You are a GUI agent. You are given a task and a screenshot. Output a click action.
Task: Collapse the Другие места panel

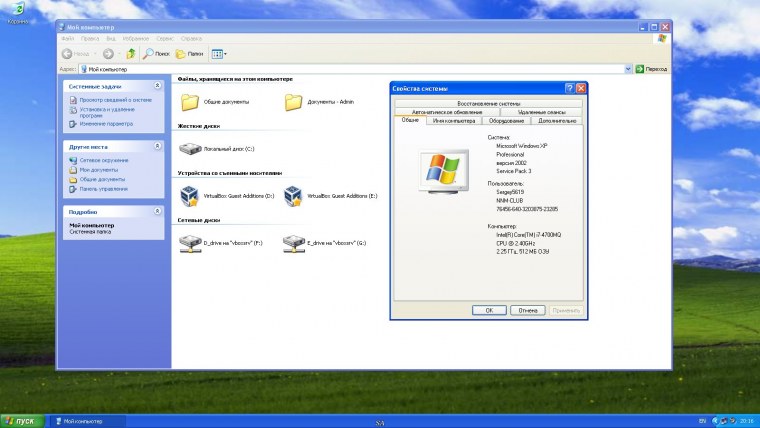pyautogui.click(x=156, y=146)
